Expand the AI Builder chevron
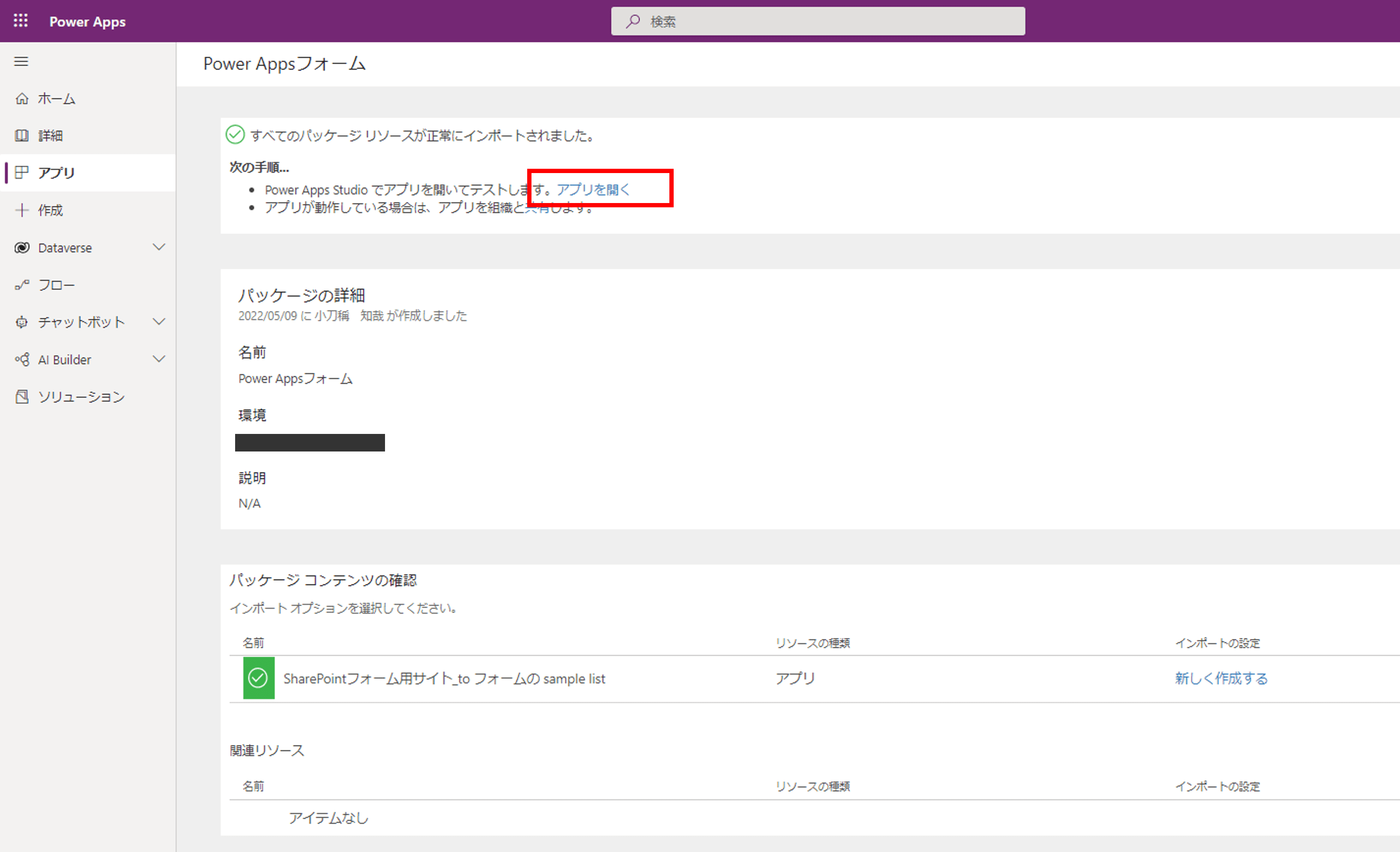Screen dimensions: 1400x852 (159, 359)
